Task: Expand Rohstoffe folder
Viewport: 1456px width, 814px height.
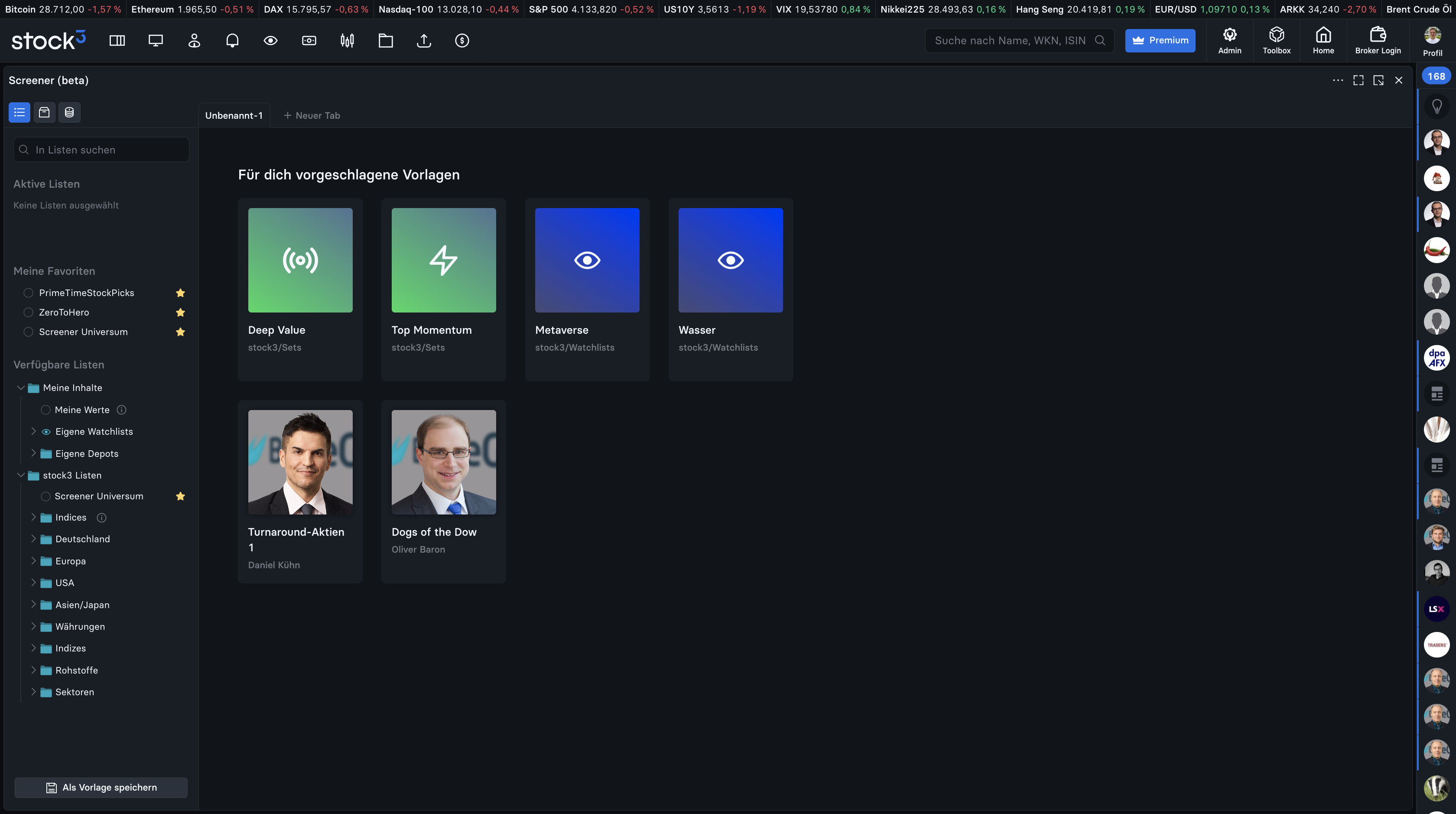Action: click(33, 670)
